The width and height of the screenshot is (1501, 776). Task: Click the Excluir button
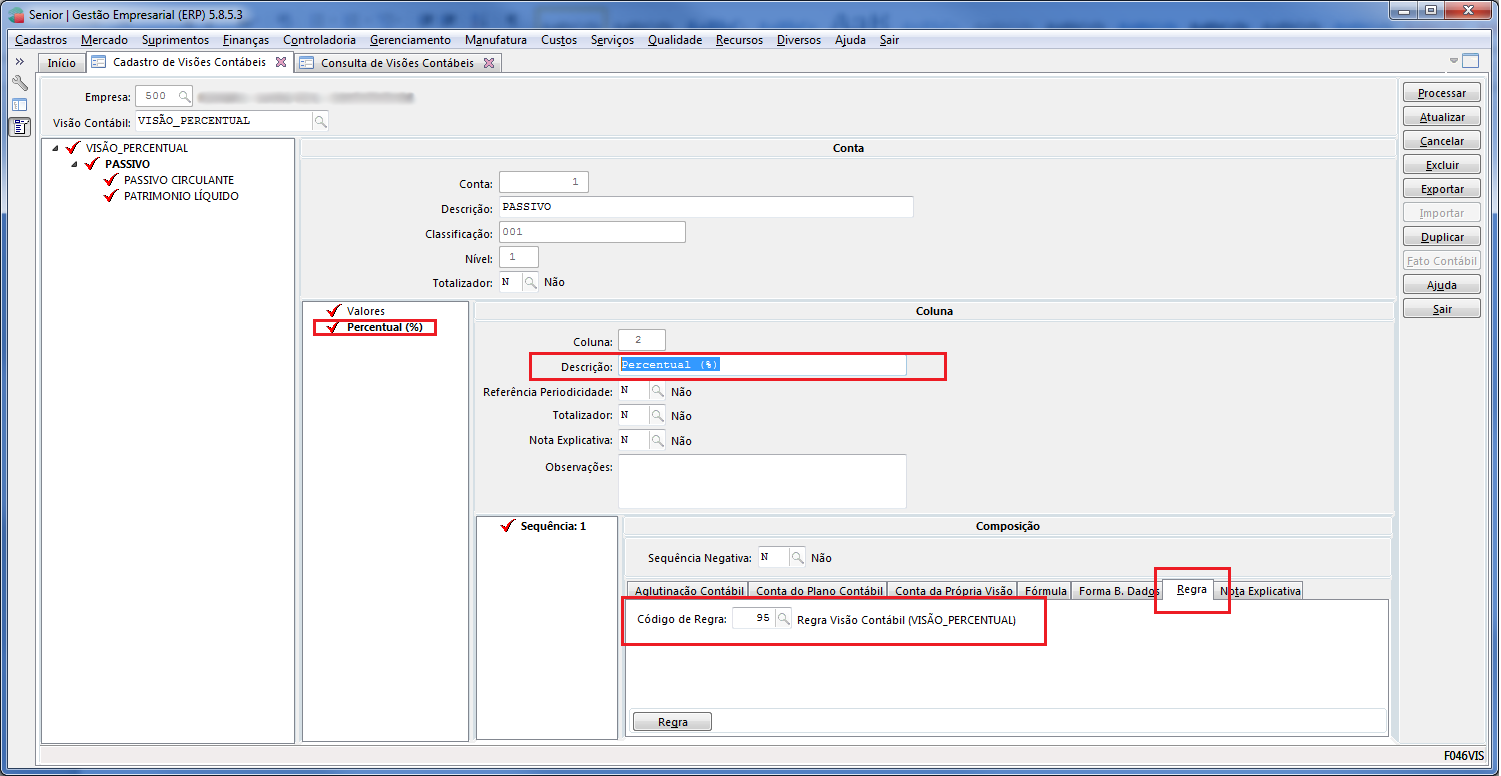click(1442, 165)
